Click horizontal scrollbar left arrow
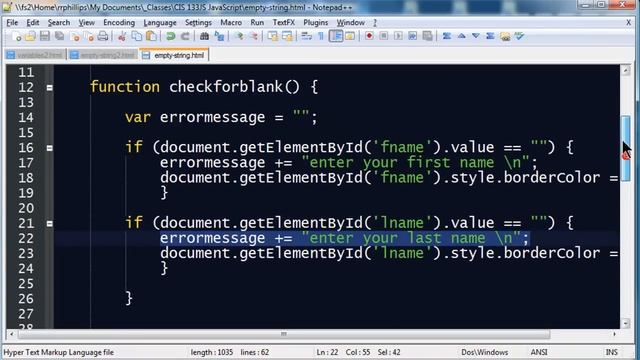This screenshot has height=360, width=640. (x=11, y=334)
